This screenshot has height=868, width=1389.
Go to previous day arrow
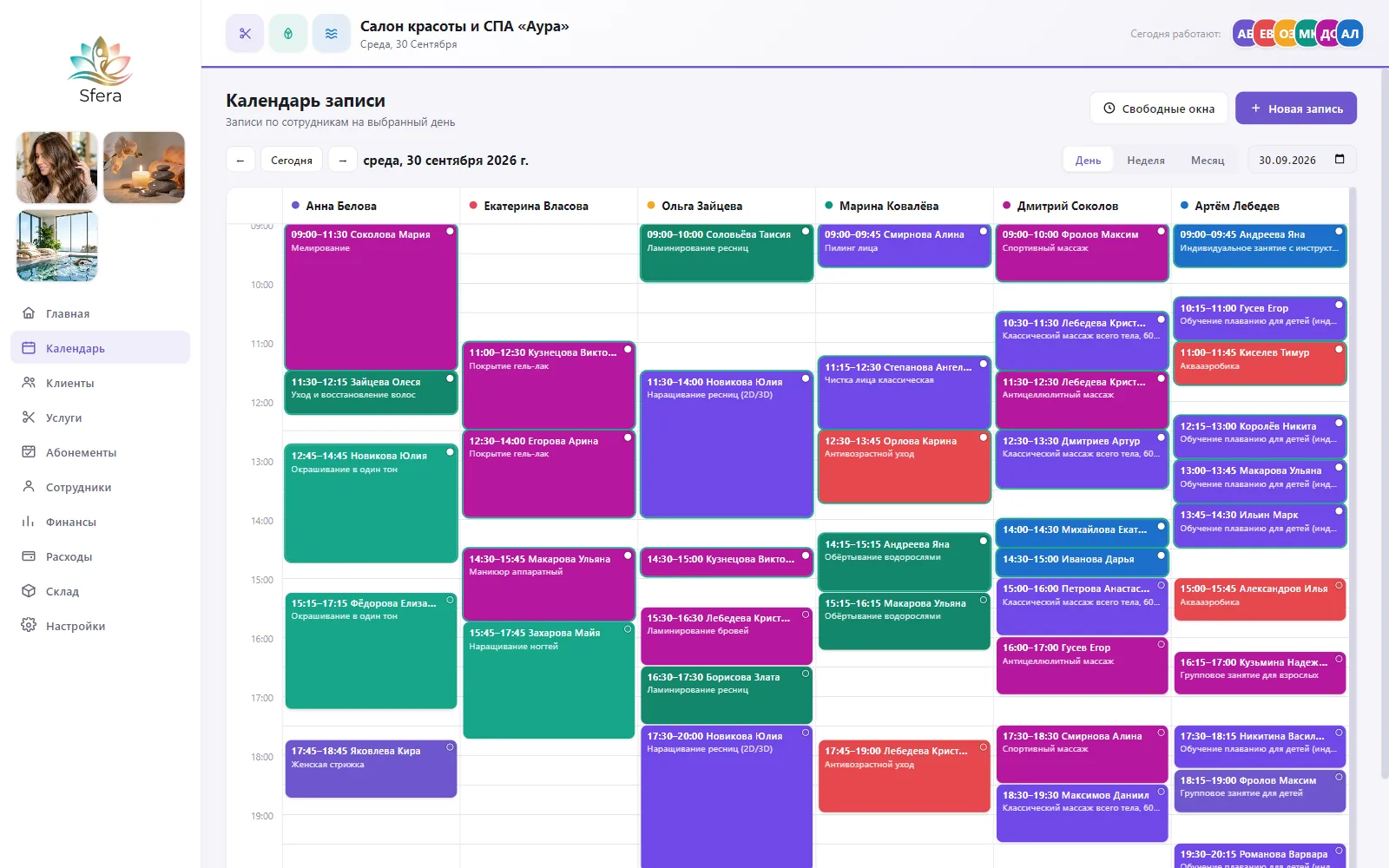[240, 161]
